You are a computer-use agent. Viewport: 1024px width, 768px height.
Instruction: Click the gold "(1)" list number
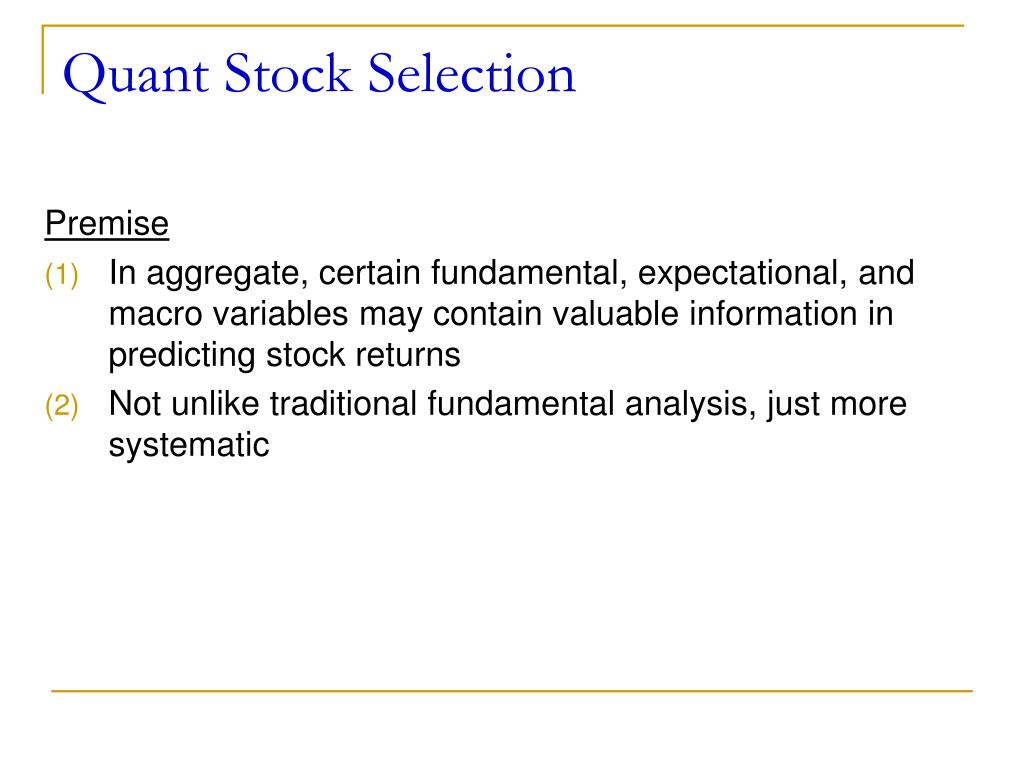61,274
